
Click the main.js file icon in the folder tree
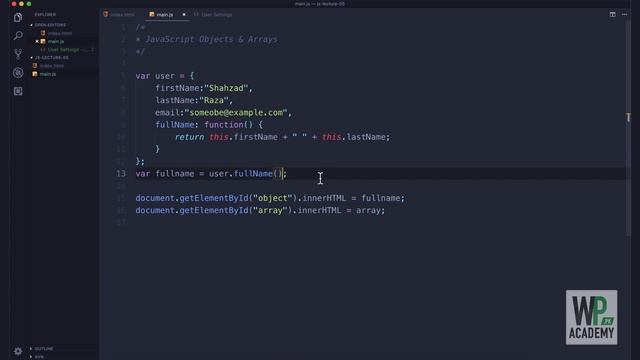coord(35,74)
